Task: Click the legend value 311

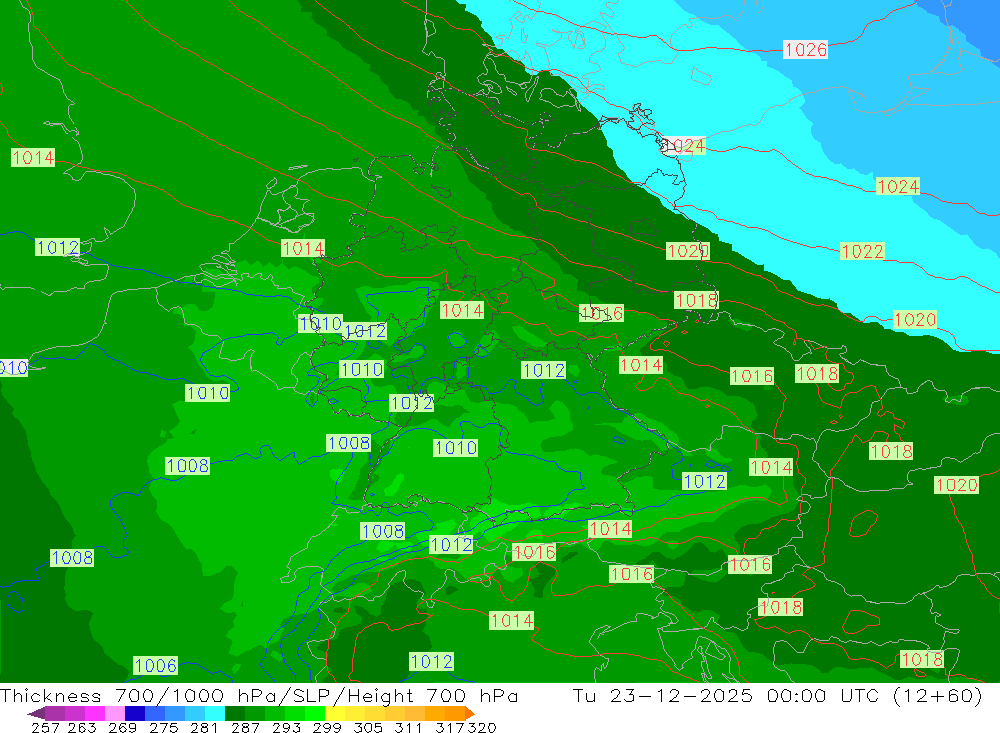Action: (409, 727)
